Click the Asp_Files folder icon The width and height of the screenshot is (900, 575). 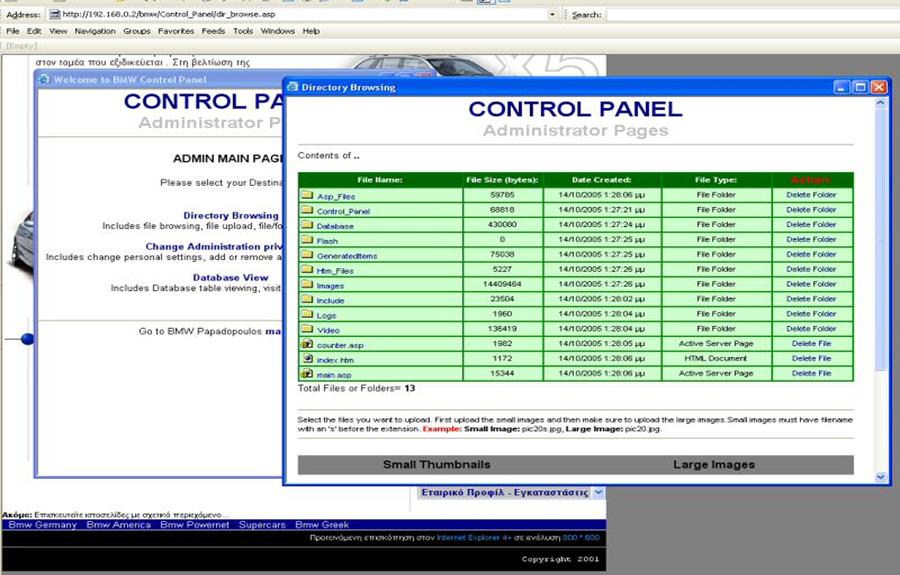tap(307, 195)
